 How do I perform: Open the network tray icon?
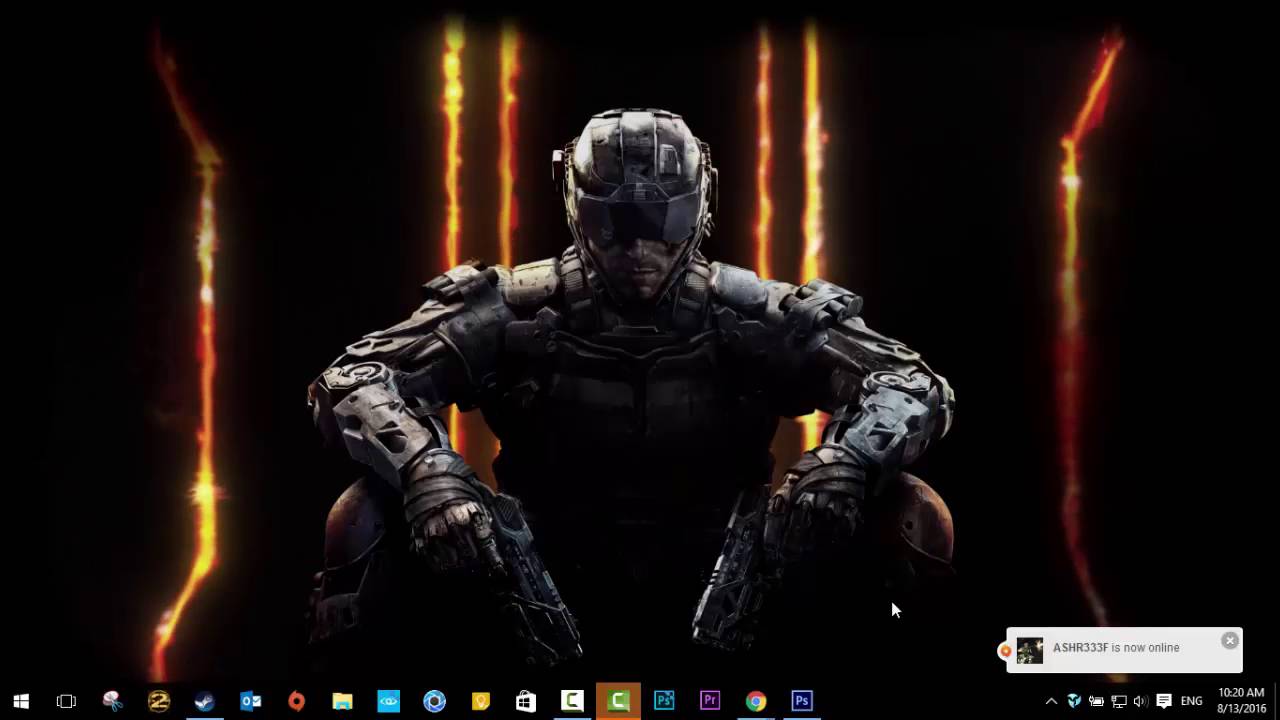[x=1118, y=701]
